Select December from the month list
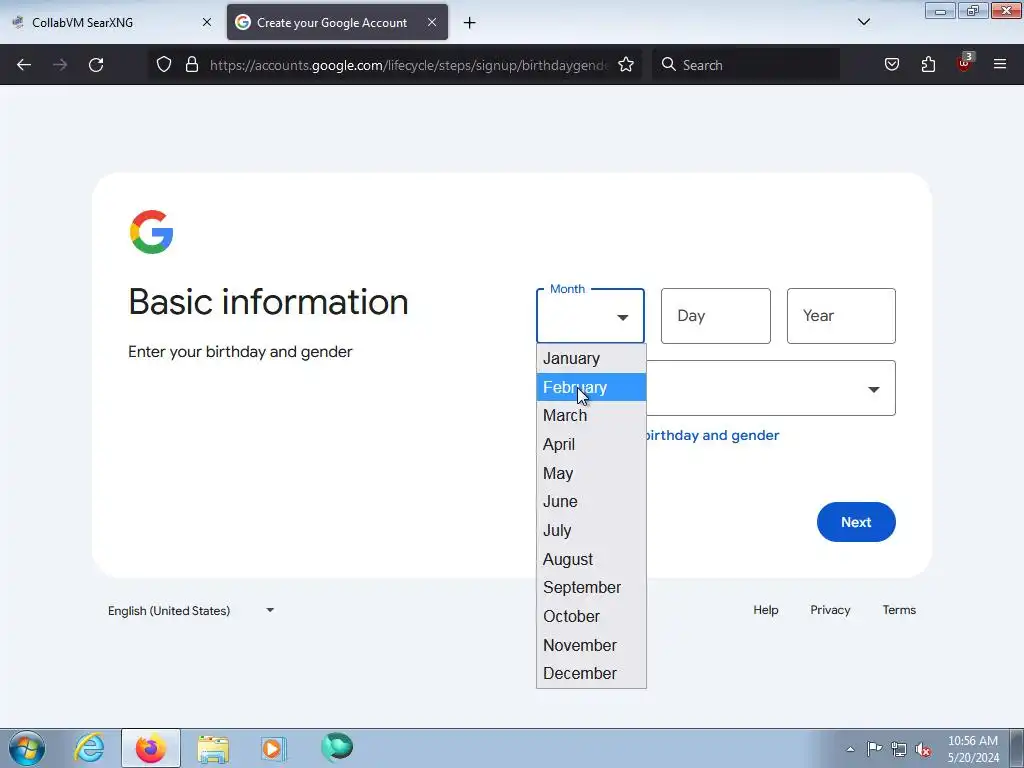Viewport: 1024px width, 768px height. 591,673
